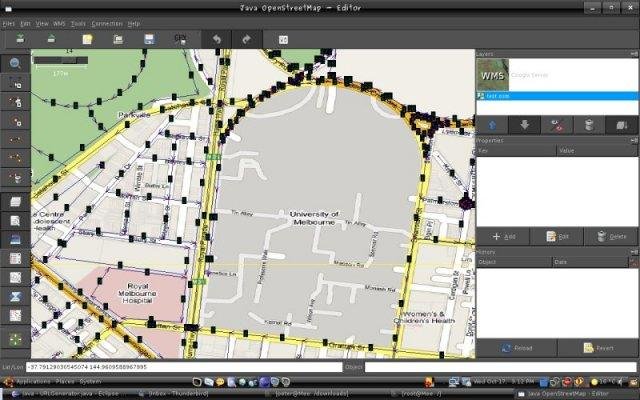Viewport: 640px width, 400px height.
Task: Toggle the map-sheet dialog button above green arrows
Action: pos(15,316)
